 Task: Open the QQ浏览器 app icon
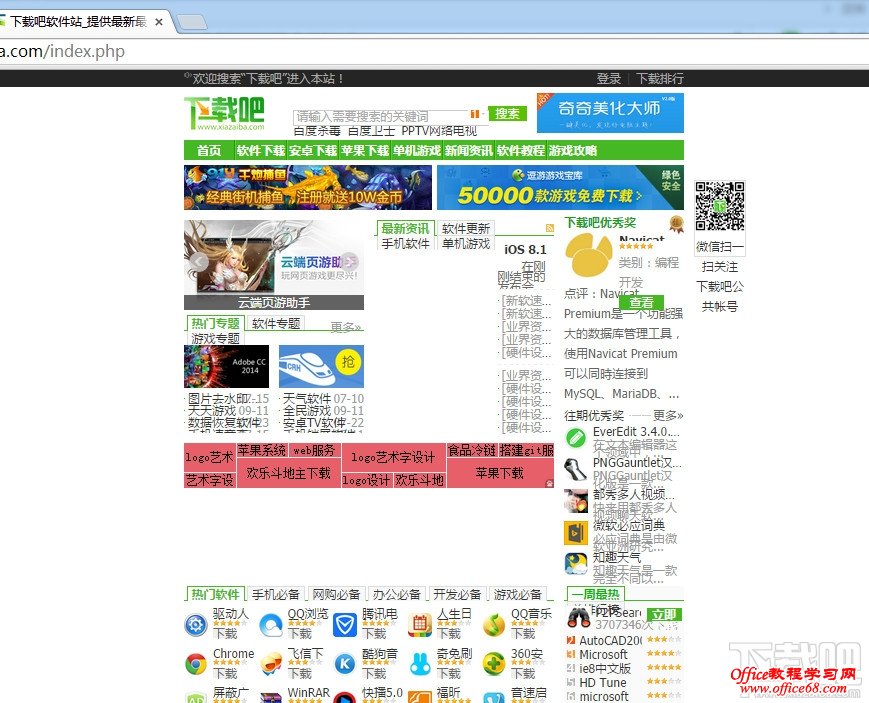click(270, 625)
